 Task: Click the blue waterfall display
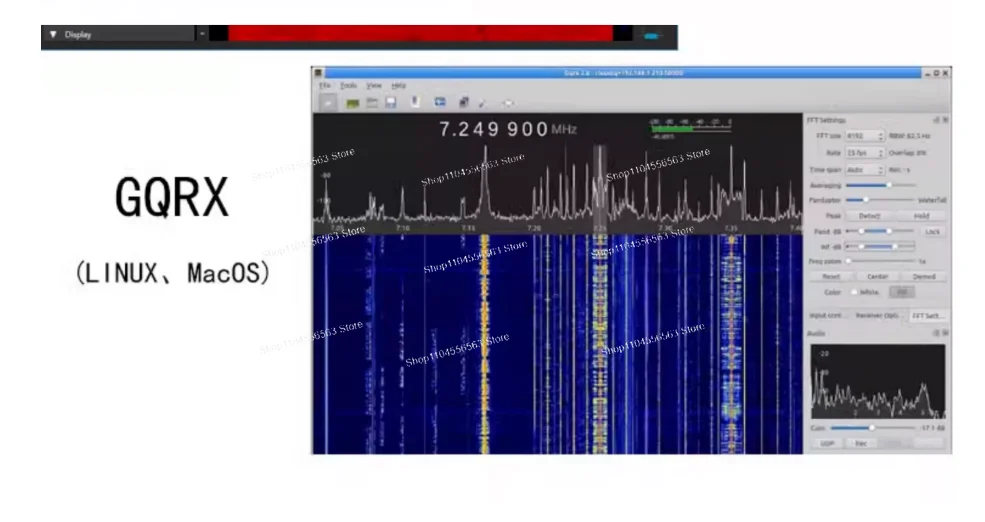pyautogui.click(x=557, y=344)
